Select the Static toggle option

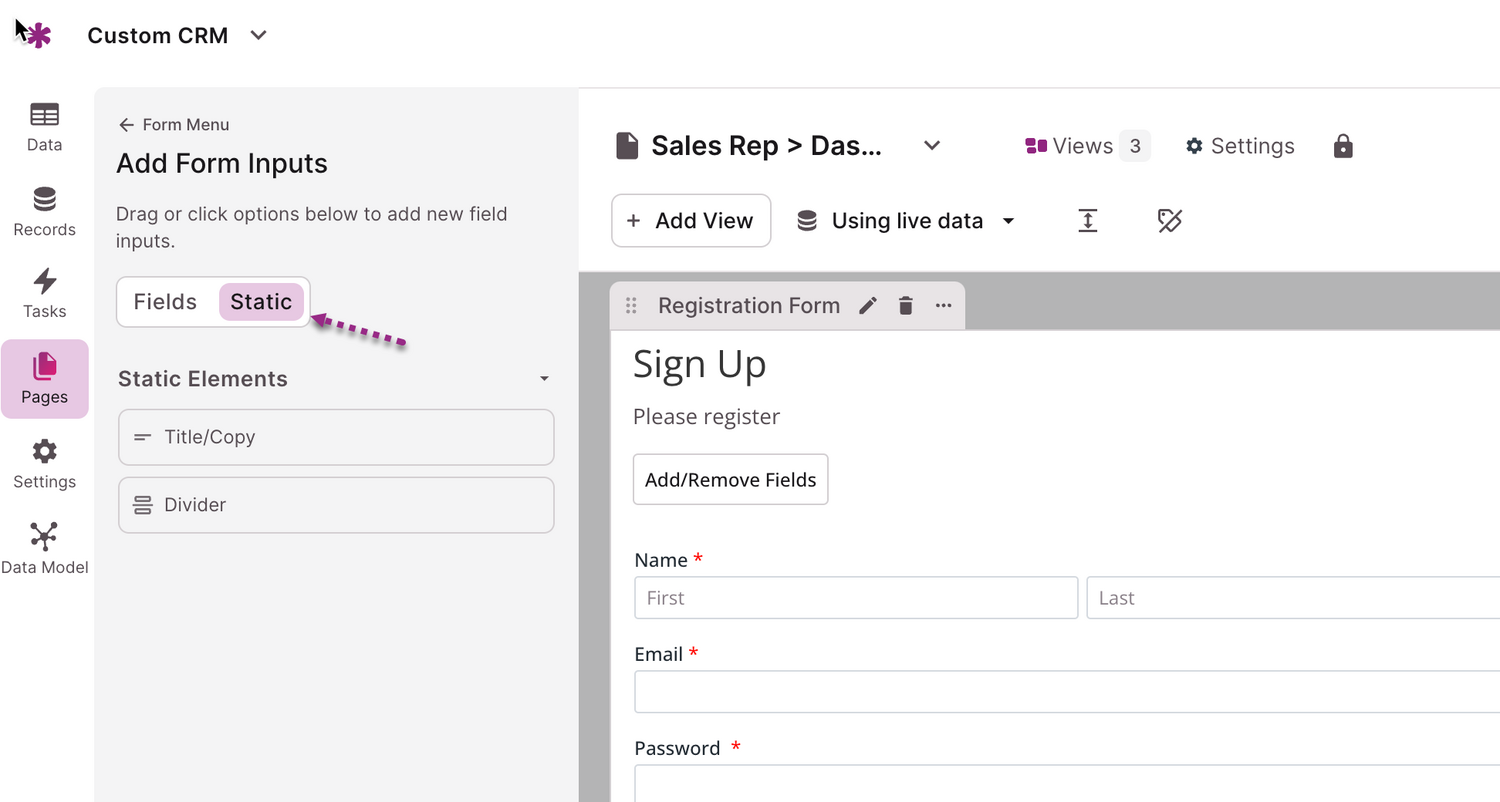click(261, 302)
